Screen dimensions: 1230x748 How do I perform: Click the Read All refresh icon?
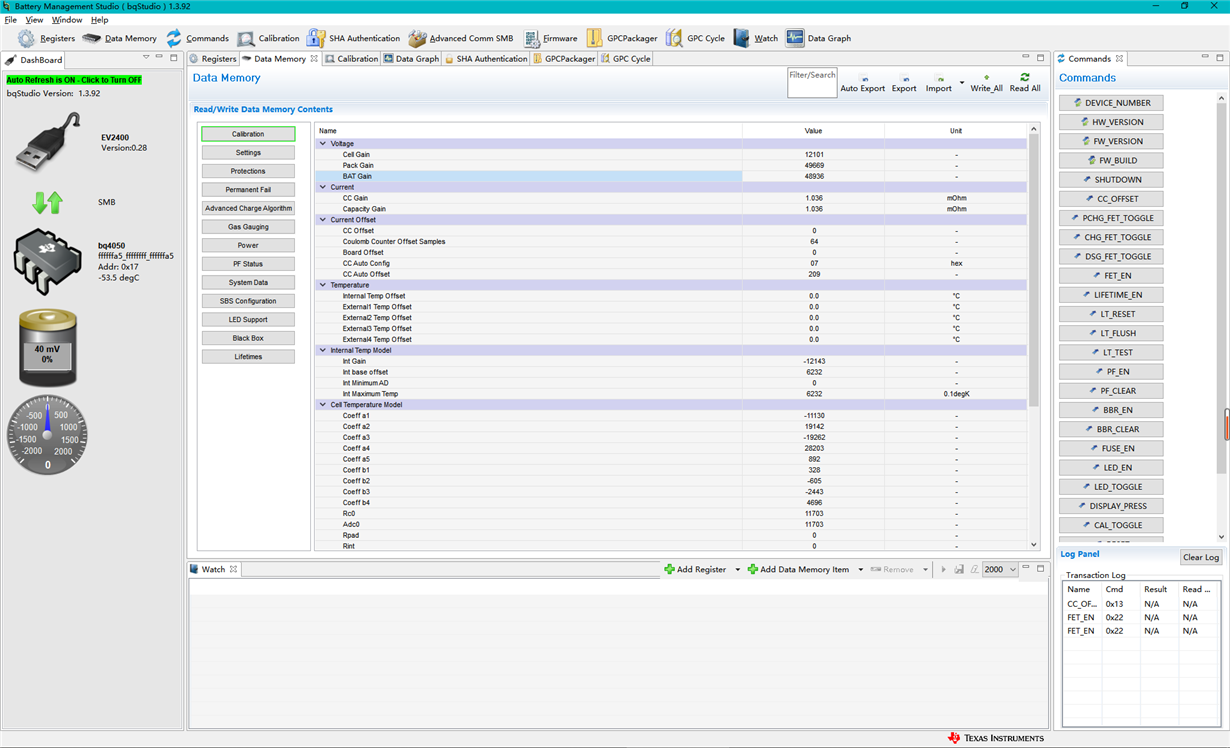tap(1025, 83)
